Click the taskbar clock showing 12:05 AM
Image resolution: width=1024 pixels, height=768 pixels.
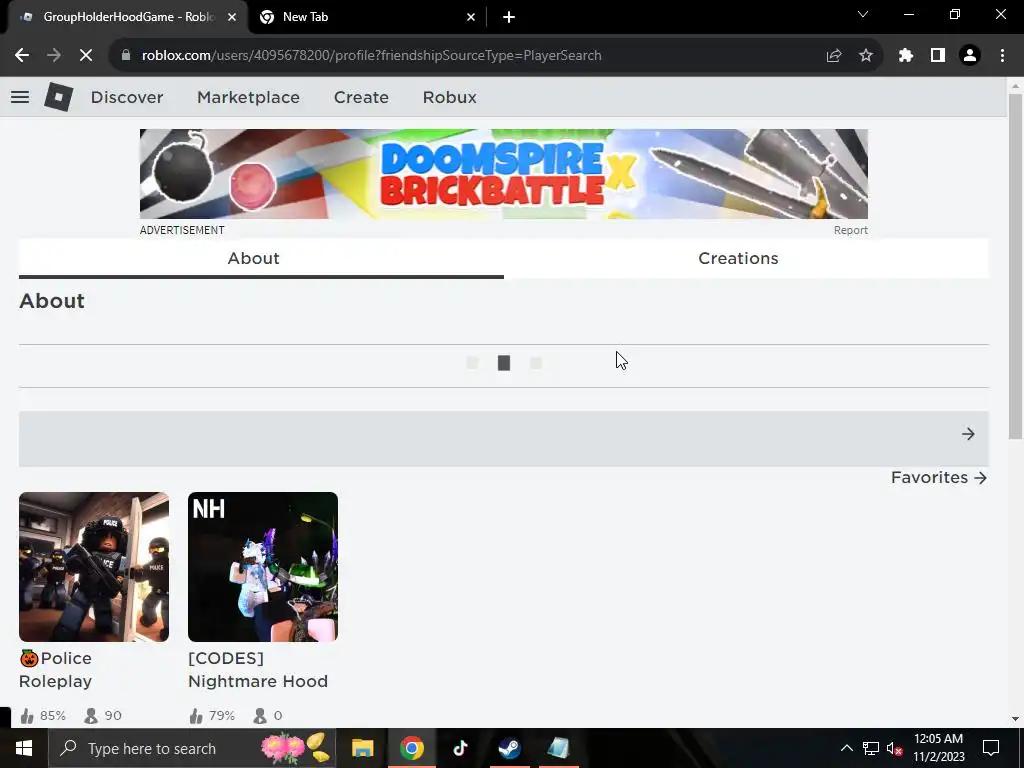(x=938, y=748)
